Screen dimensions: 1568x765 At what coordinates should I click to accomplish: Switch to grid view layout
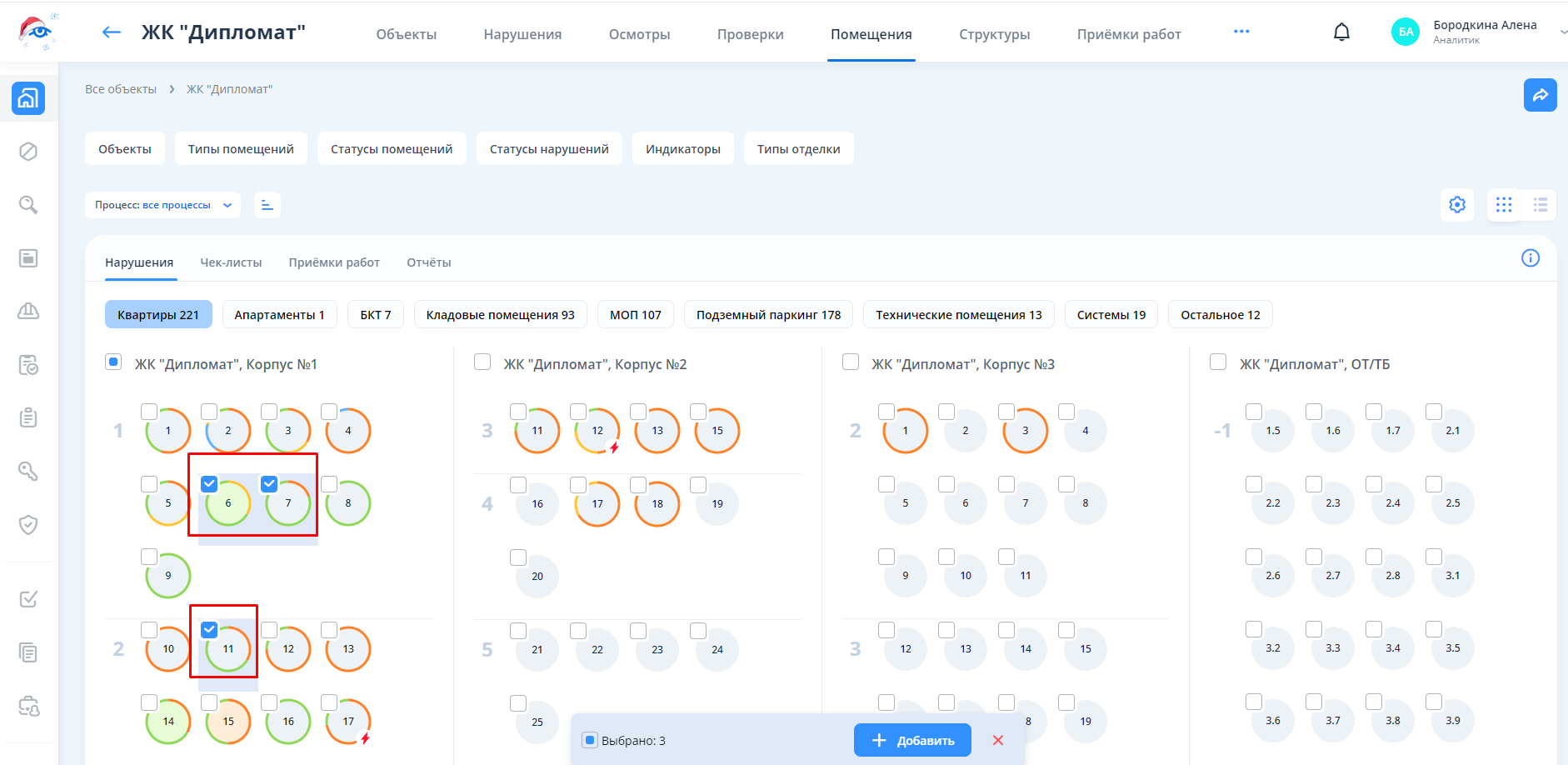(1504, 205)
